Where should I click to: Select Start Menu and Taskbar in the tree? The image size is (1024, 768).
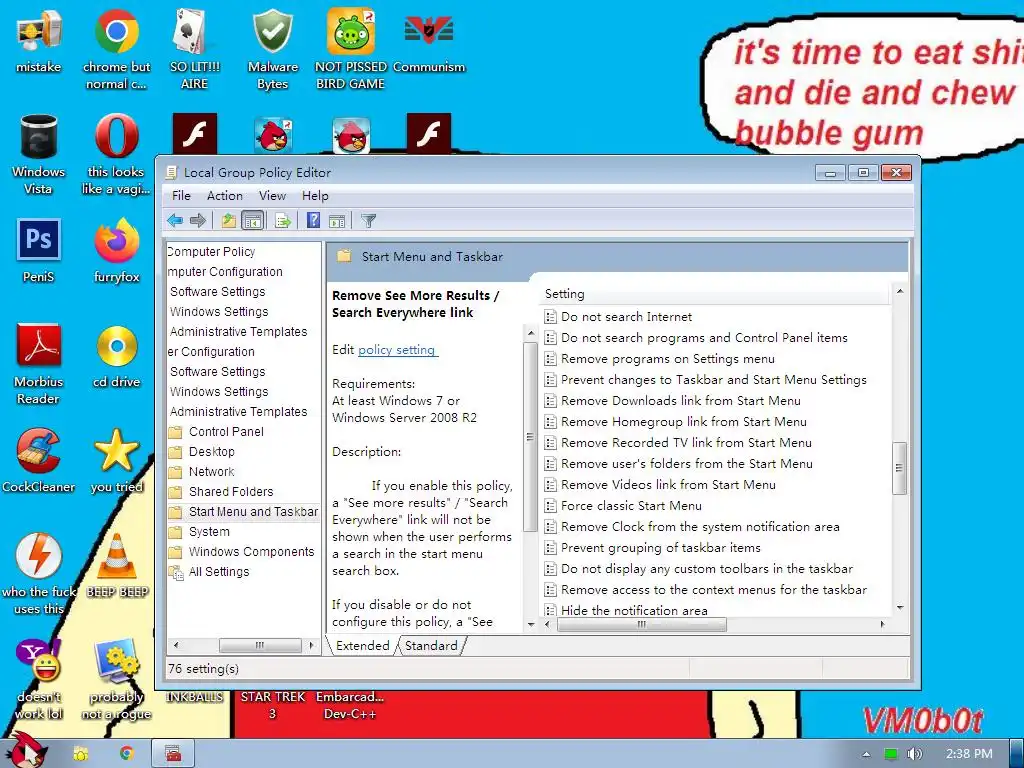coord(253,512)
